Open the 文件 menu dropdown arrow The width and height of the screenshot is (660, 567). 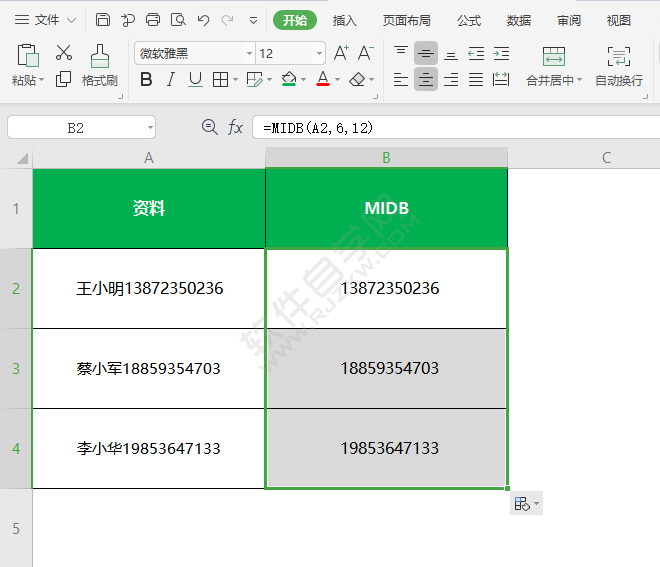point(72,20)
